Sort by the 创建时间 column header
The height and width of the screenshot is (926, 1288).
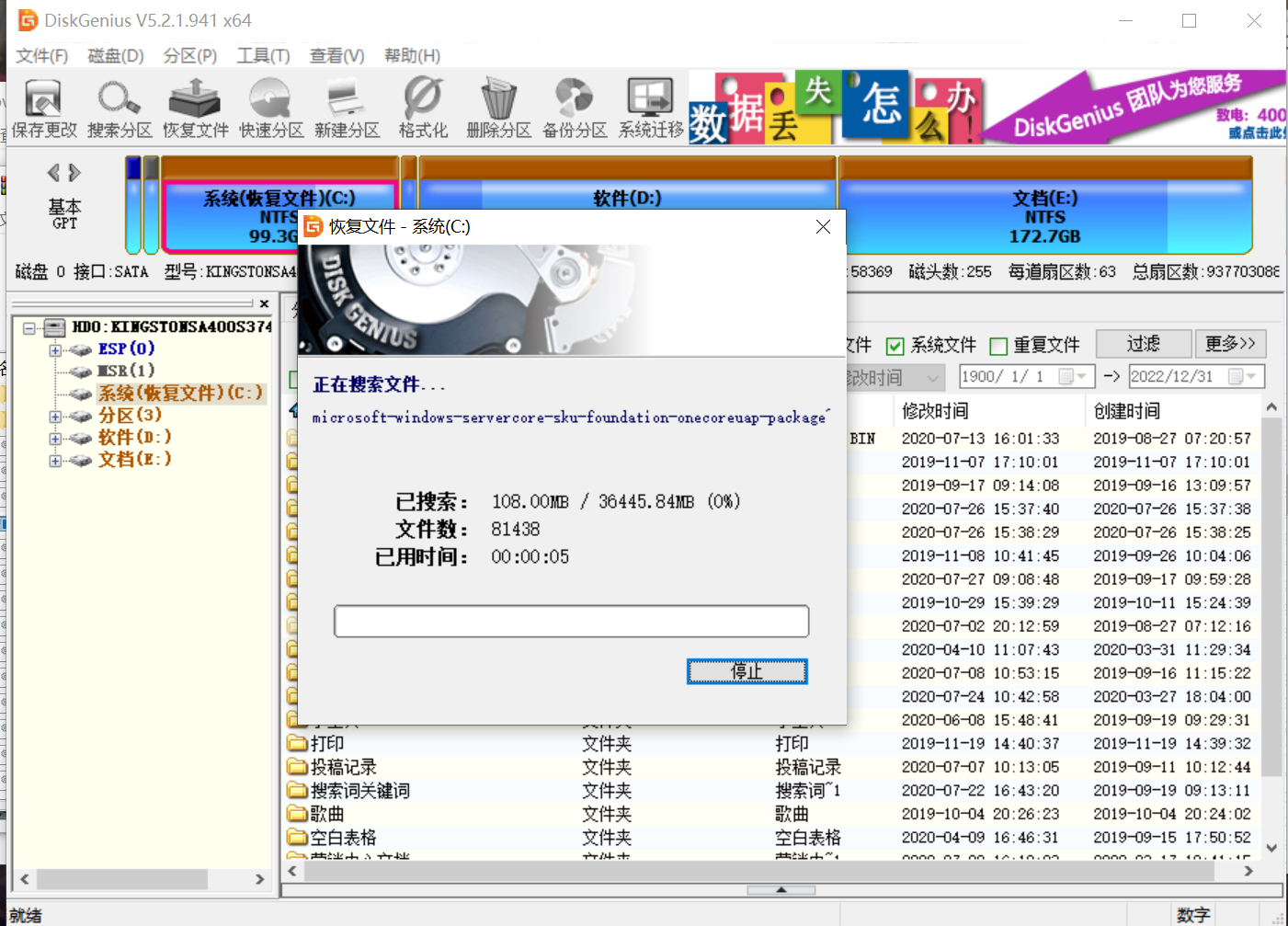1172,411
